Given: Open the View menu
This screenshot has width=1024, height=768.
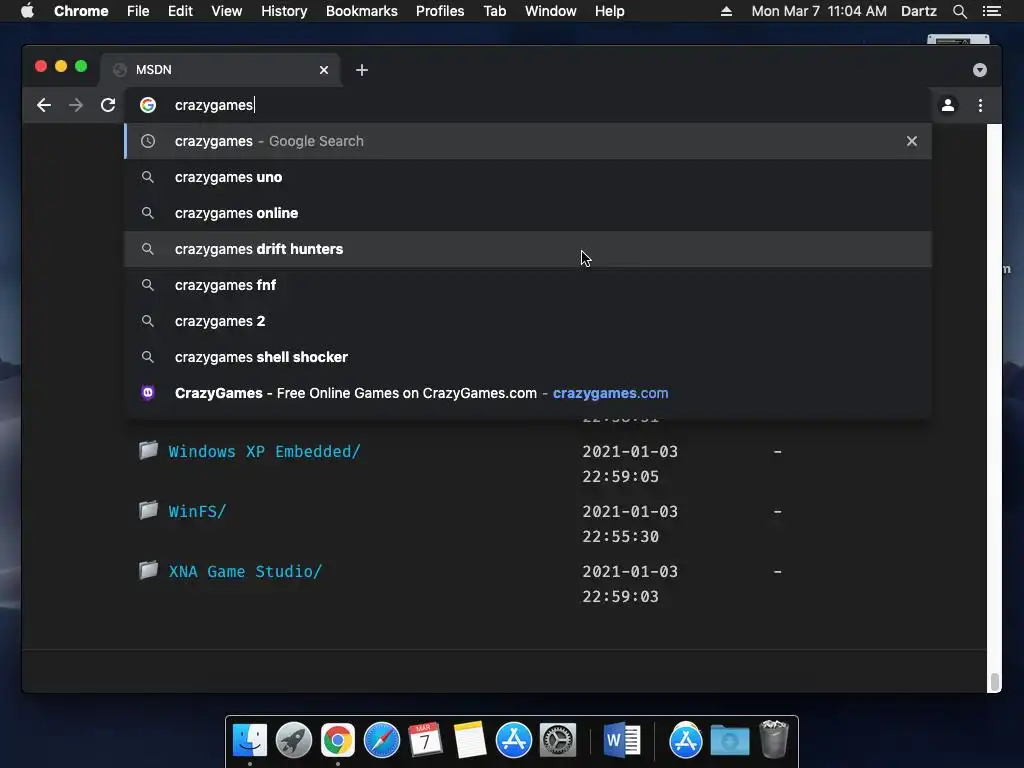Looking at the screenshot, I should coord(227,11).
